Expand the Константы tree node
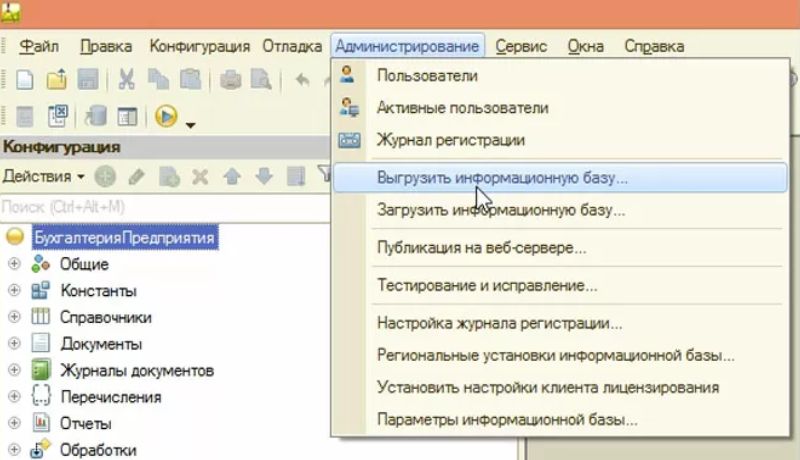 pyautogui.click(x=14, y=290)
